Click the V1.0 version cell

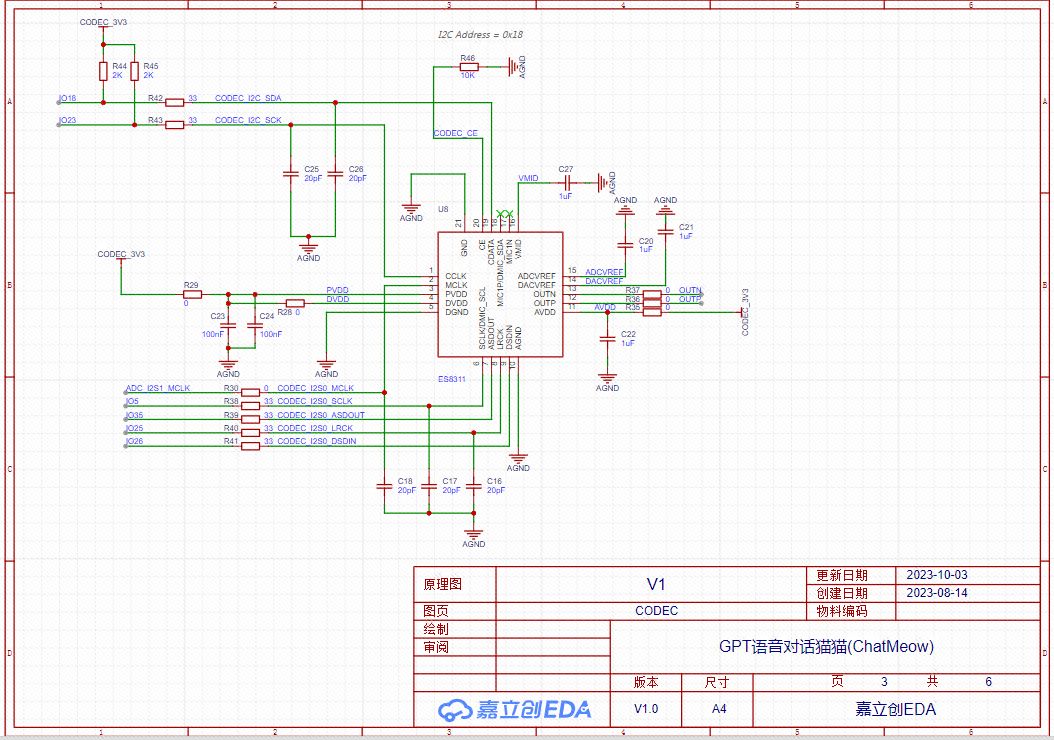646,709
